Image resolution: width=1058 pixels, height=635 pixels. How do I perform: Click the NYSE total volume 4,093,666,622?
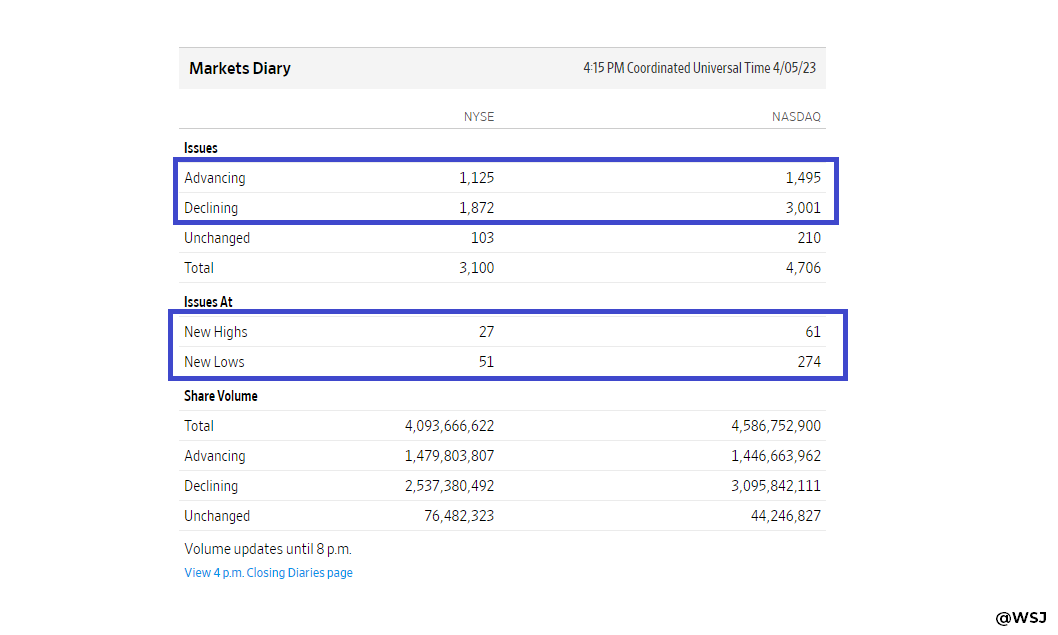(x=449, y=426)
